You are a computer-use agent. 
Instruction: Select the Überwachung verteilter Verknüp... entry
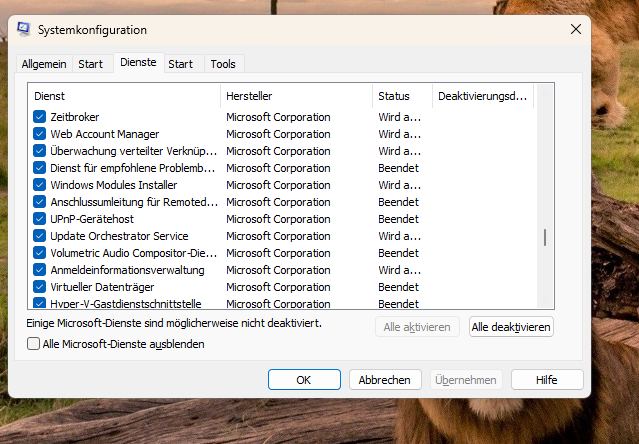click(x=133, y=151)
